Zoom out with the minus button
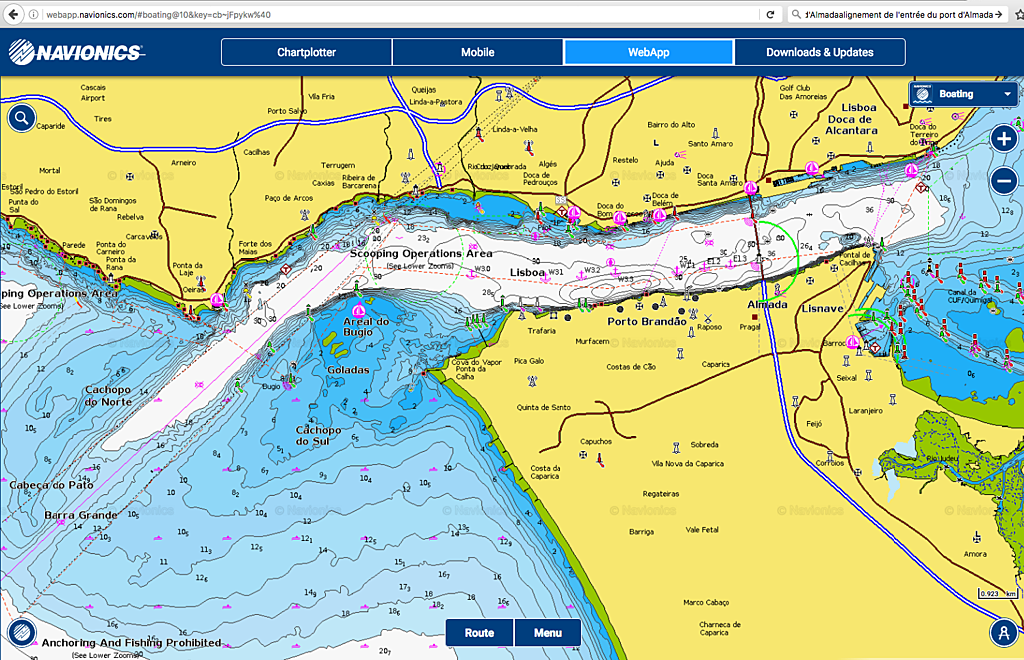This screenshot has width=1024, height=660. point(1004,181)
